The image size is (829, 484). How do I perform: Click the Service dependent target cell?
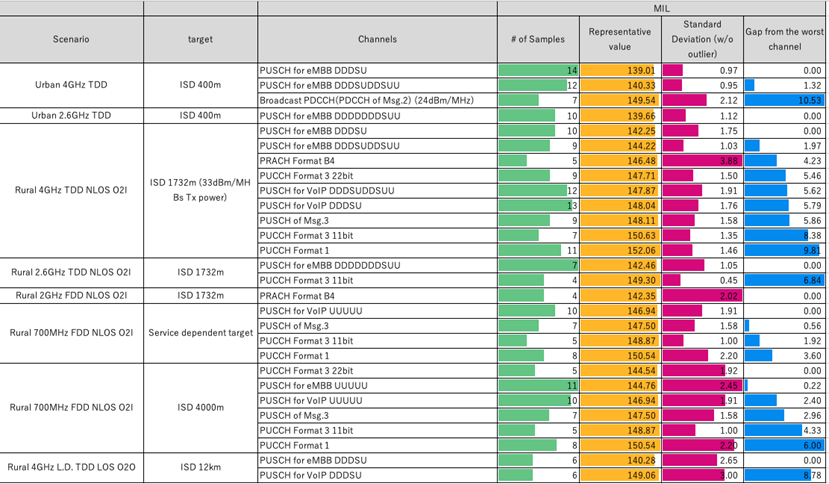point(200,333)
